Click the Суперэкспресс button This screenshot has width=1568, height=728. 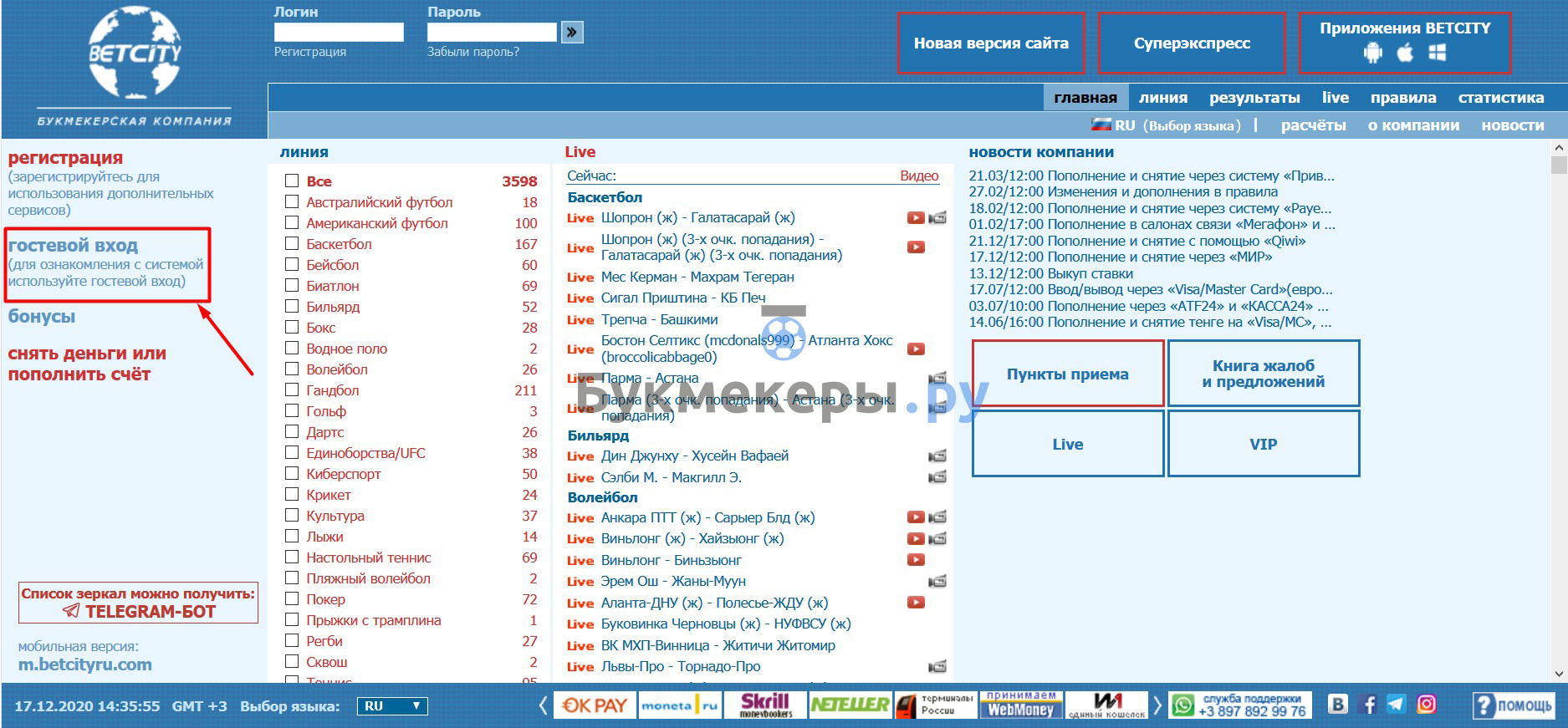(x=1191, y=43)
